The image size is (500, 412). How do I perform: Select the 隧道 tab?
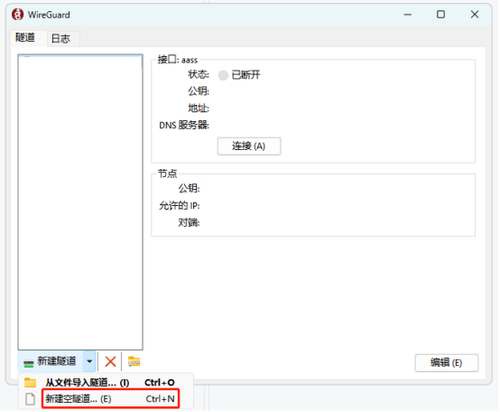[x=26, y=38]
